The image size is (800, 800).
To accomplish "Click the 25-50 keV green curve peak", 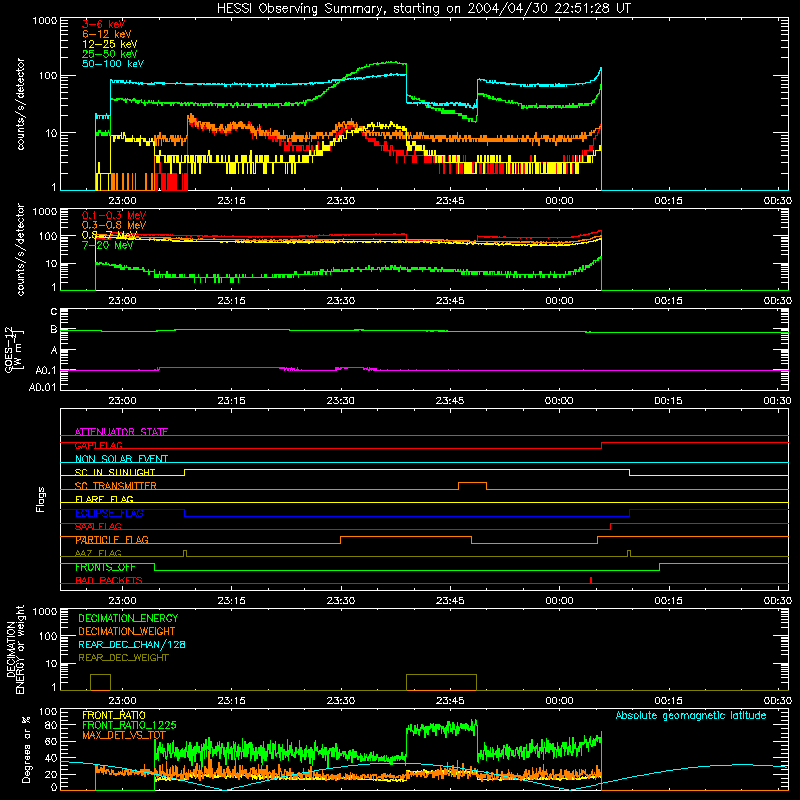I will point(392,62).
